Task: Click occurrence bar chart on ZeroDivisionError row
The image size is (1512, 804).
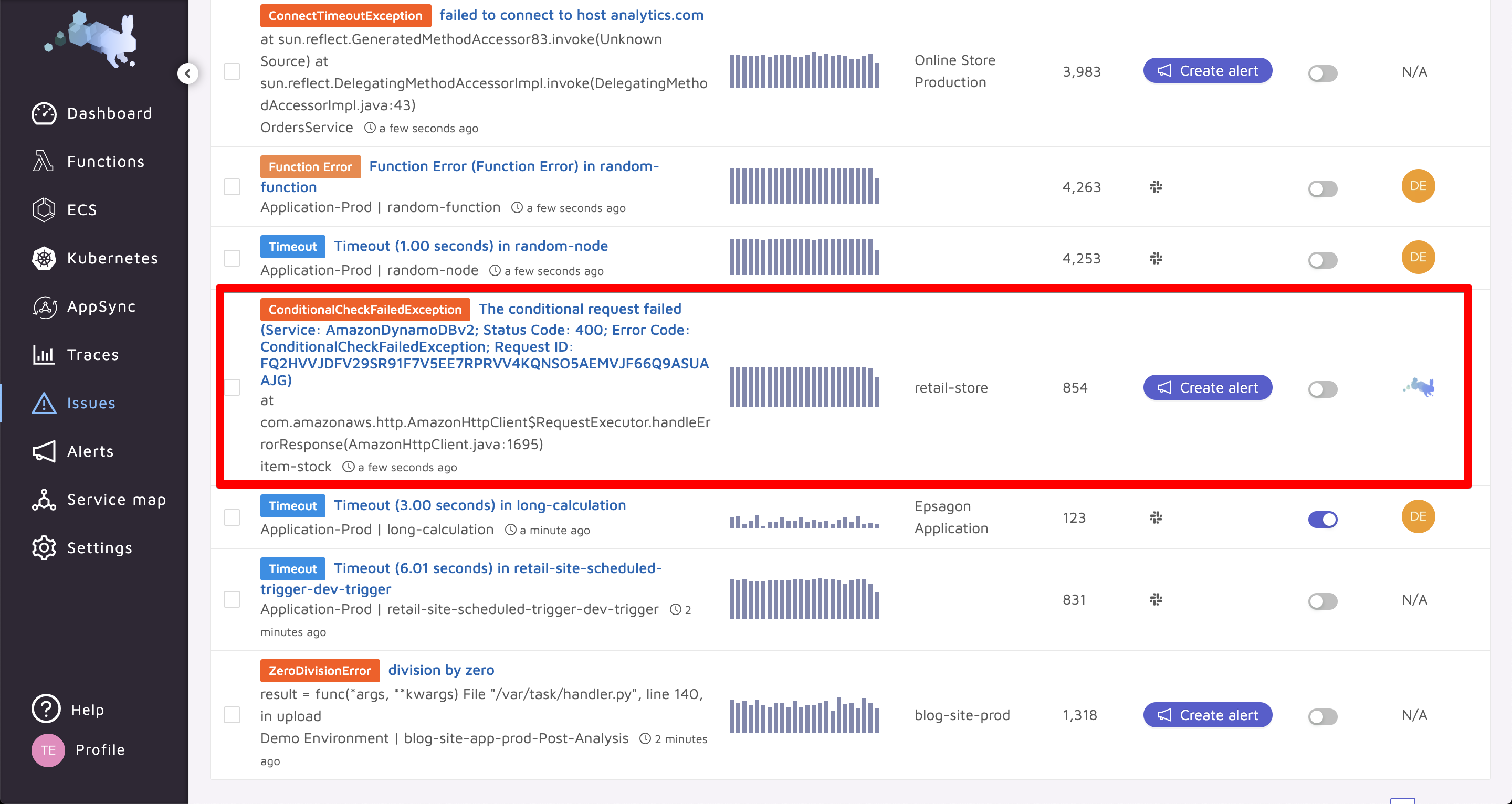Action: [804, 715]
